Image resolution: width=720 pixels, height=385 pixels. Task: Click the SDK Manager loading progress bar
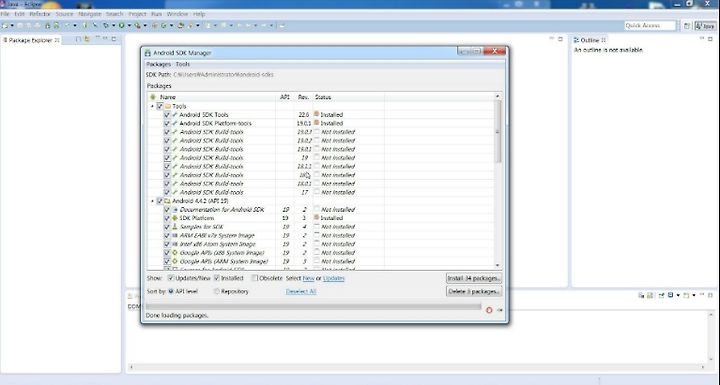pos(313,306)
